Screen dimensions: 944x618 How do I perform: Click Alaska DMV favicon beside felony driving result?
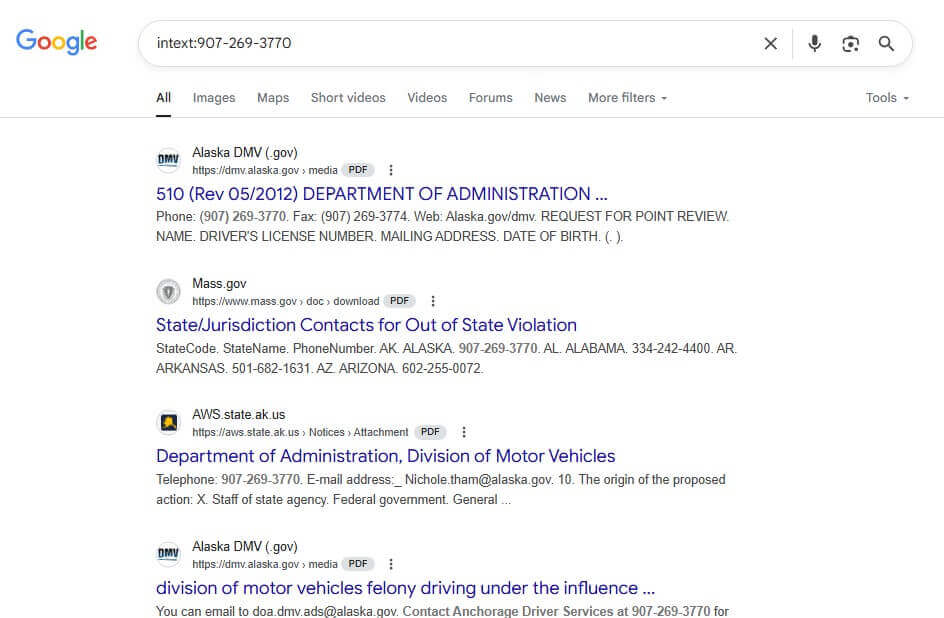pos(169,554)
